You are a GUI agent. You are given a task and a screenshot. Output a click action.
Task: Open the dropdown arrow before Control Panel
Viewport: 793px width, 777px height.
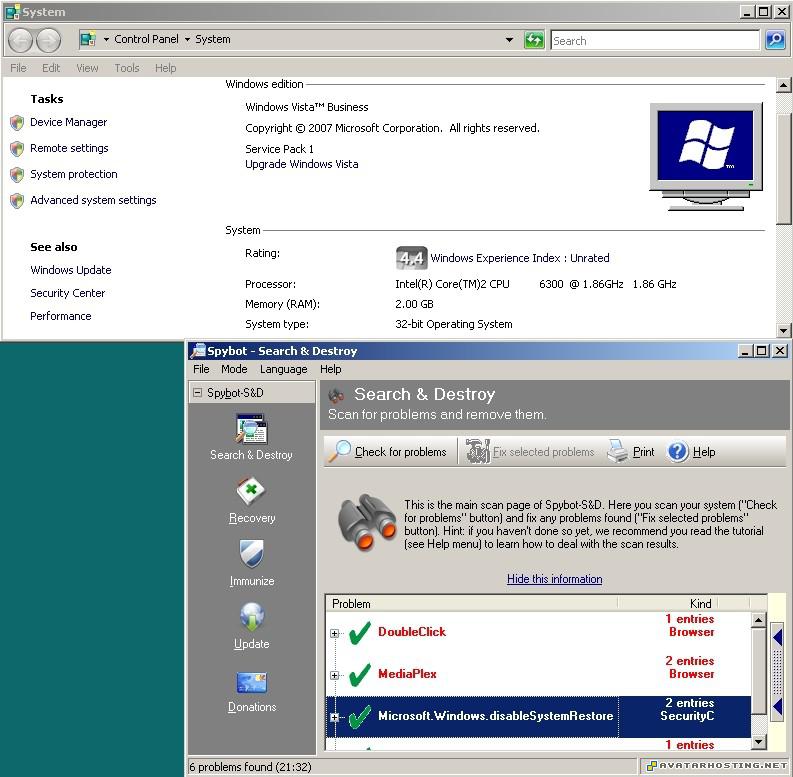point(106,39)
